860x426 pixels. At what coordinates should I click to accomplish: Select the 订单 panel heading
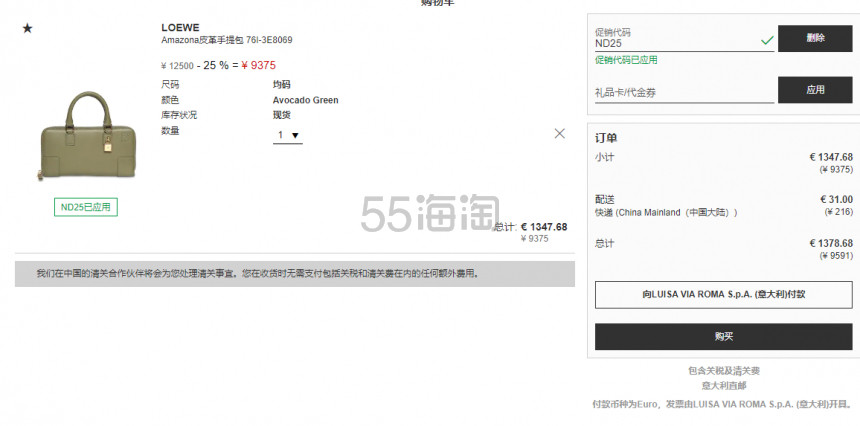click(x=606, y=138)
